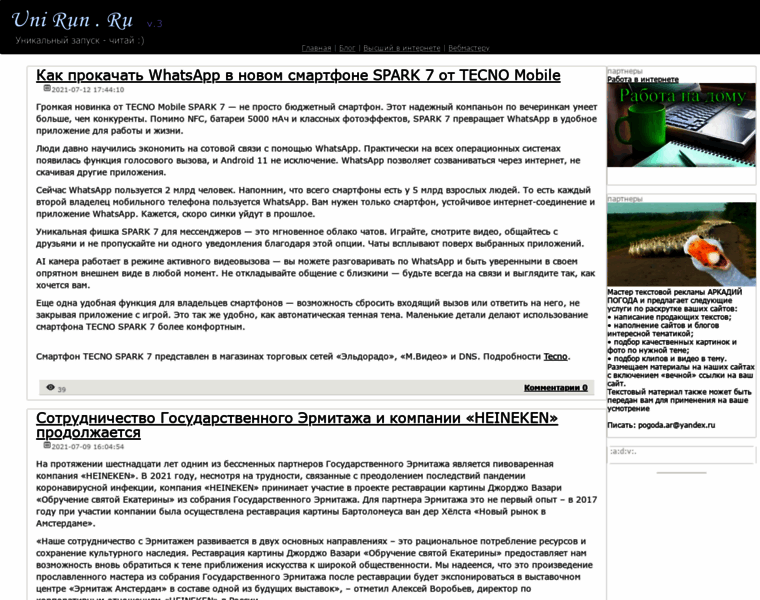Open Комментарии 0 link of first article
Viewport: 760px width, 600px height.
coord(555,388)
